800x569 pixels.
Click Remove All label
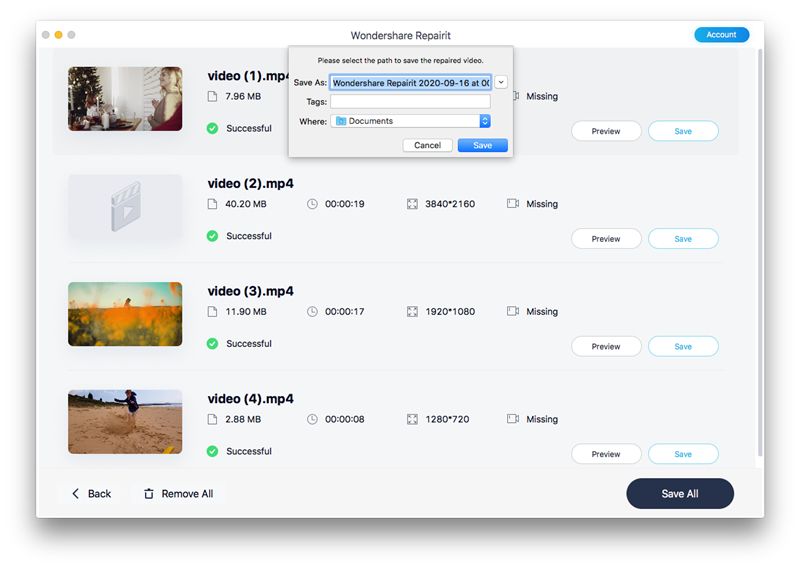coord(187,494)
